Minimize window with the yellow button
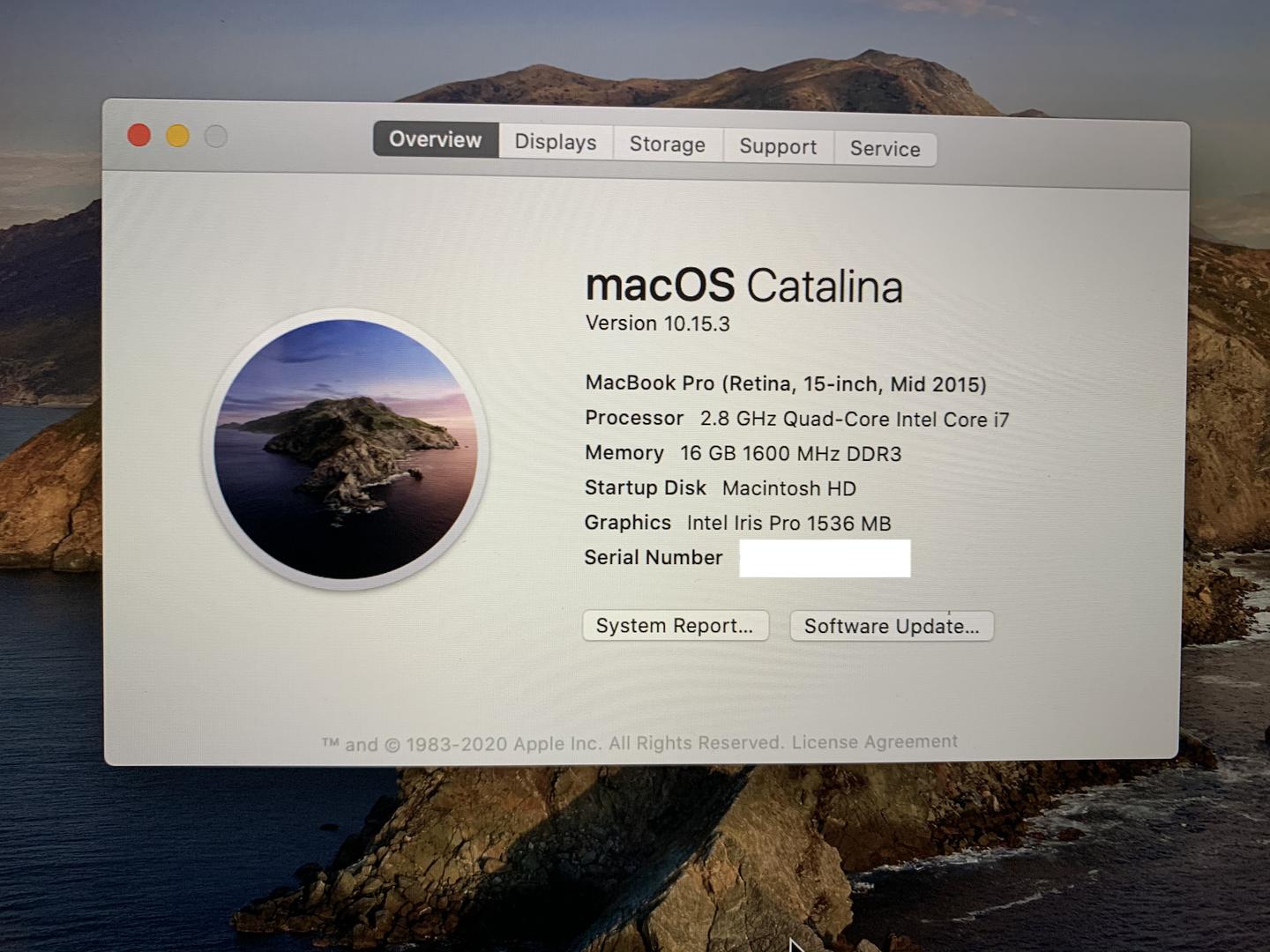 [178, 136]
